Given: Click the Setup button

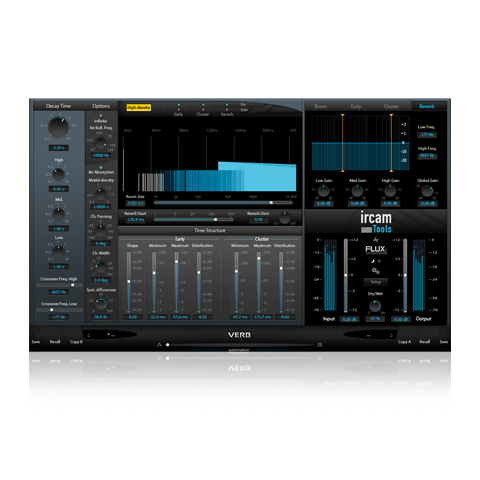Looking at the screenshot, I should coord(376,282).
